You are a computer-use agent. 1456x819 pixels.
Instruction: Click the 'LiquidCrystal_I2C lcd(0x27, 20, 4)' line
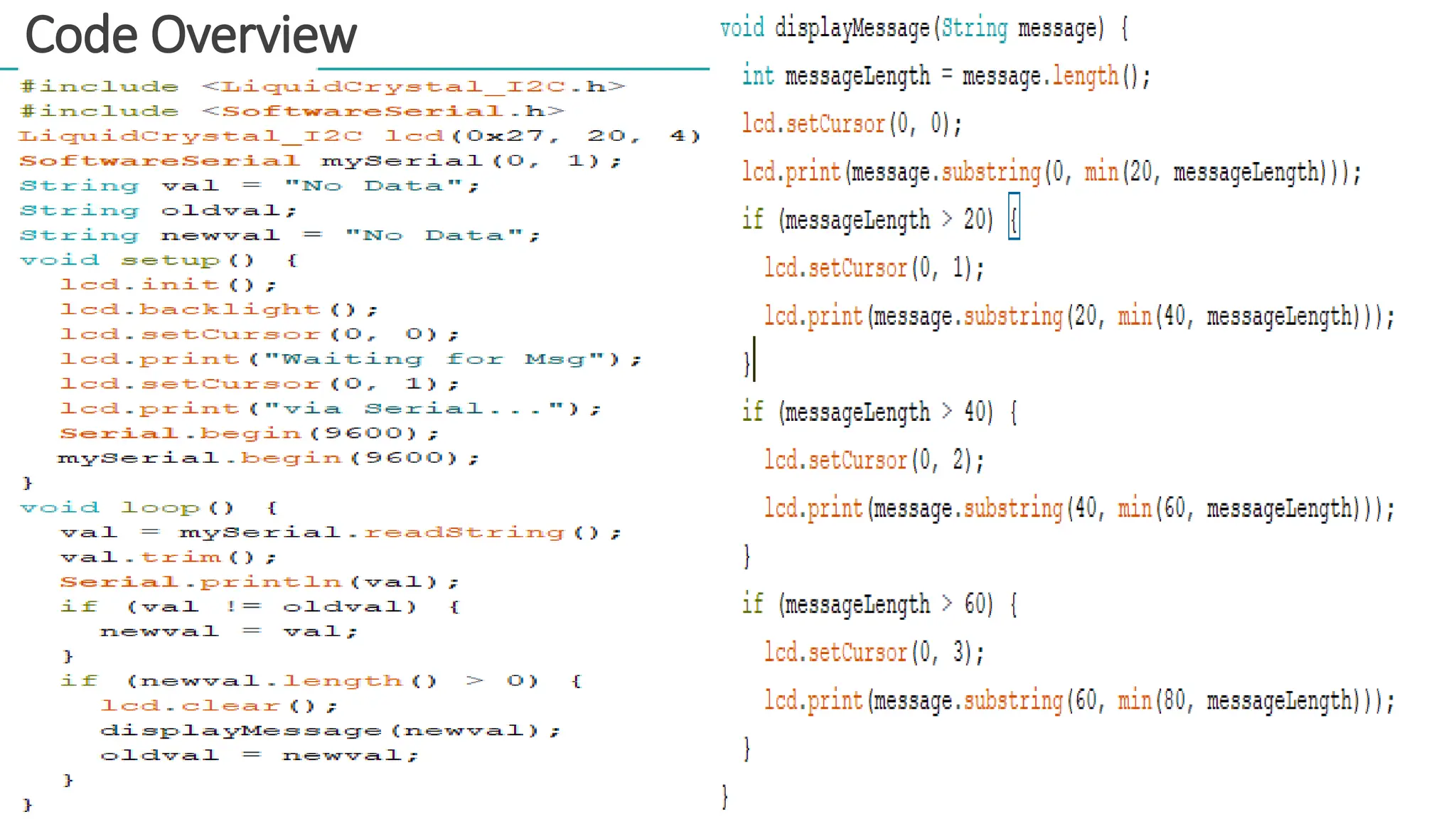(360, 136)
